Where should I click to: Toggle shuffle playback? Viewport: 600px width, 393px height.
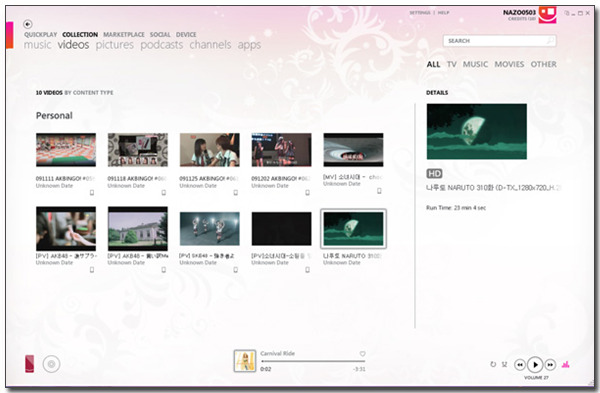[x=504, y=364]
